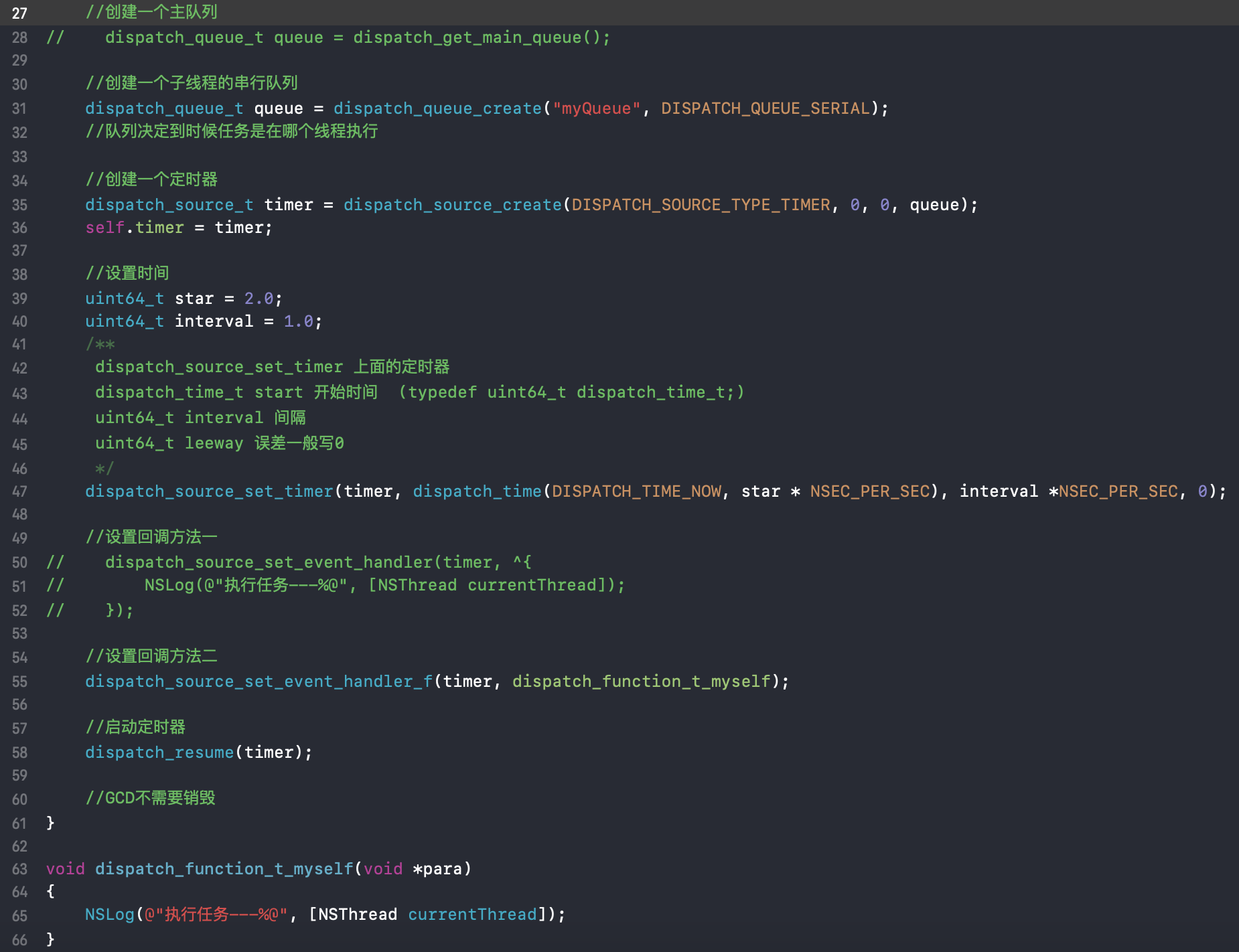Click 'currentThread' on line 65

point(472,915)
